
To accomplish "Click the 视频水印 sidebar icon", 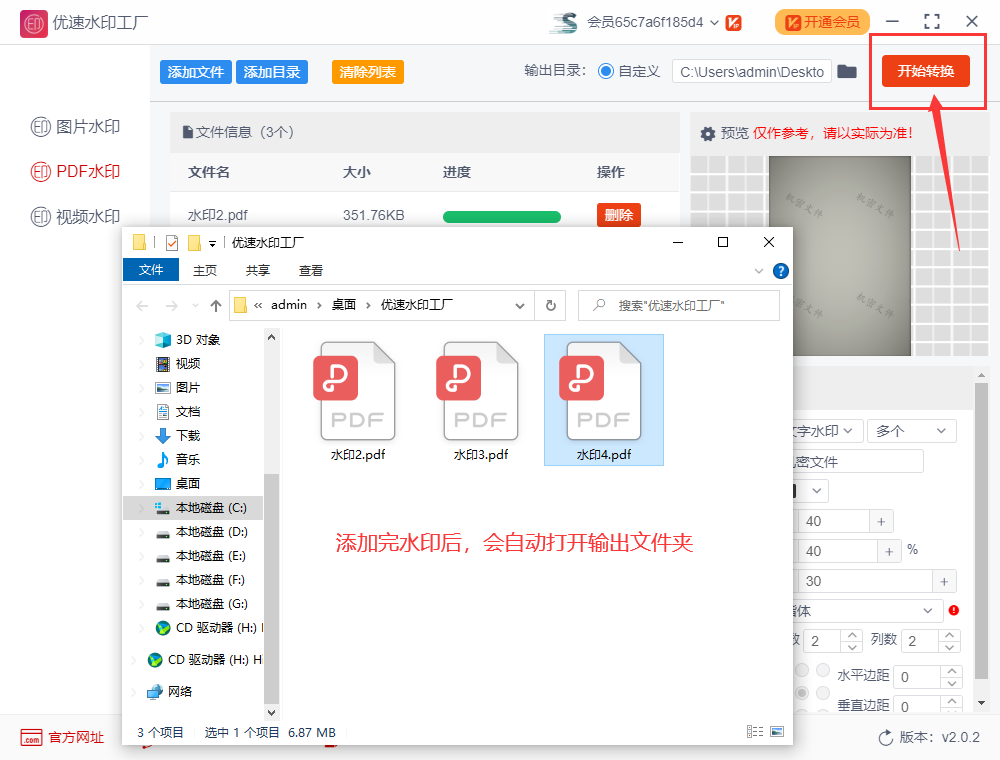I will [x=41, y=217].
